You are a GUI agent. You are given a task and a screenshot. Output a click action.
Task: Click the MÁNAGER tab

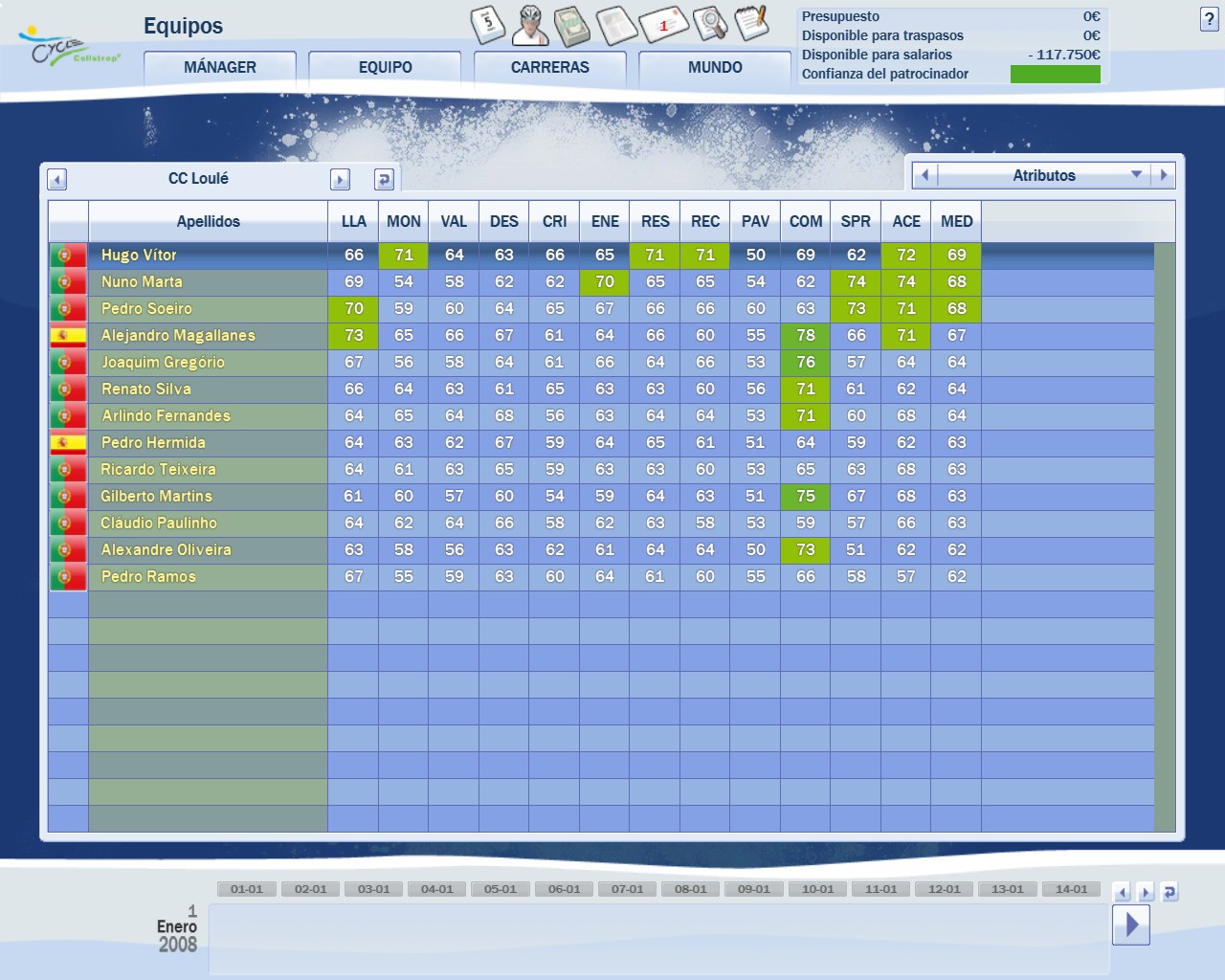point(220,68)
